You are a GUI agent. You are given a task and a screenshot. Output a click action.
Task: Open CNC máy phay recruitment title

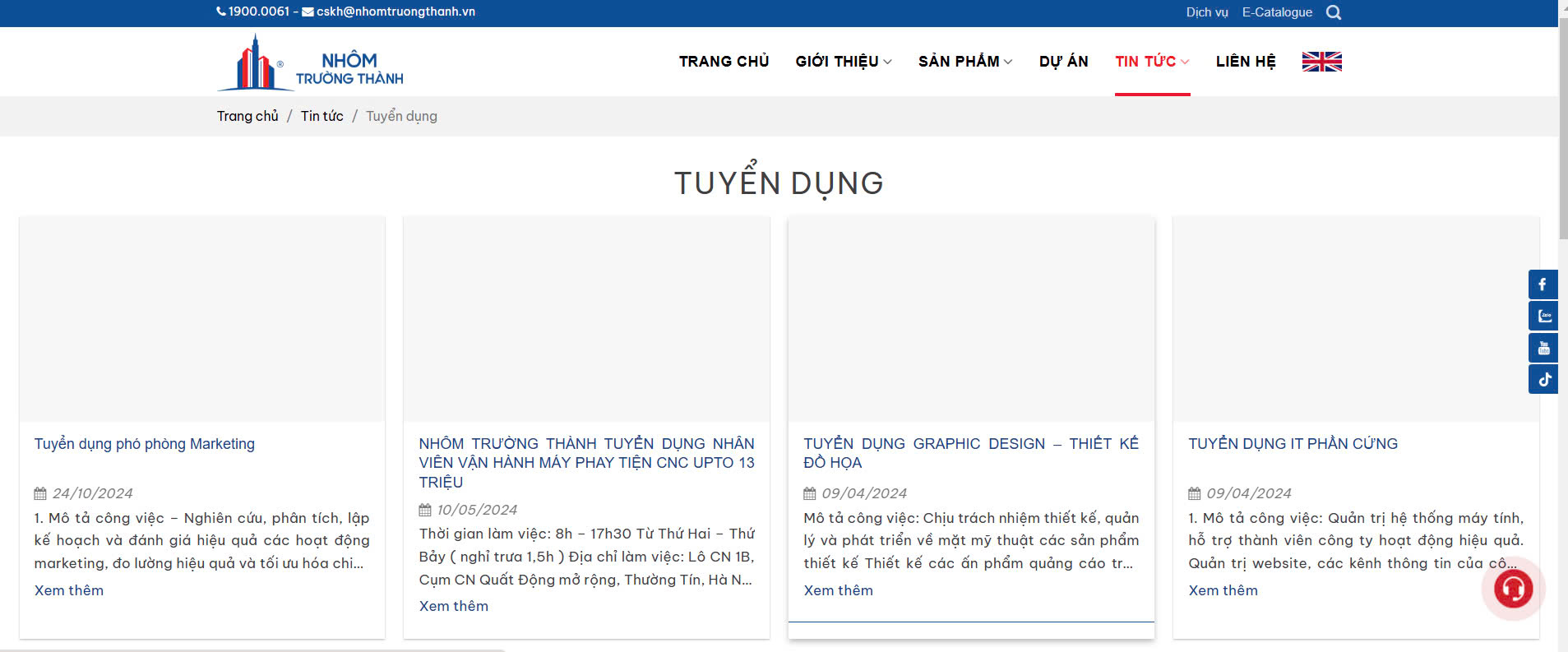click(586, 463)
